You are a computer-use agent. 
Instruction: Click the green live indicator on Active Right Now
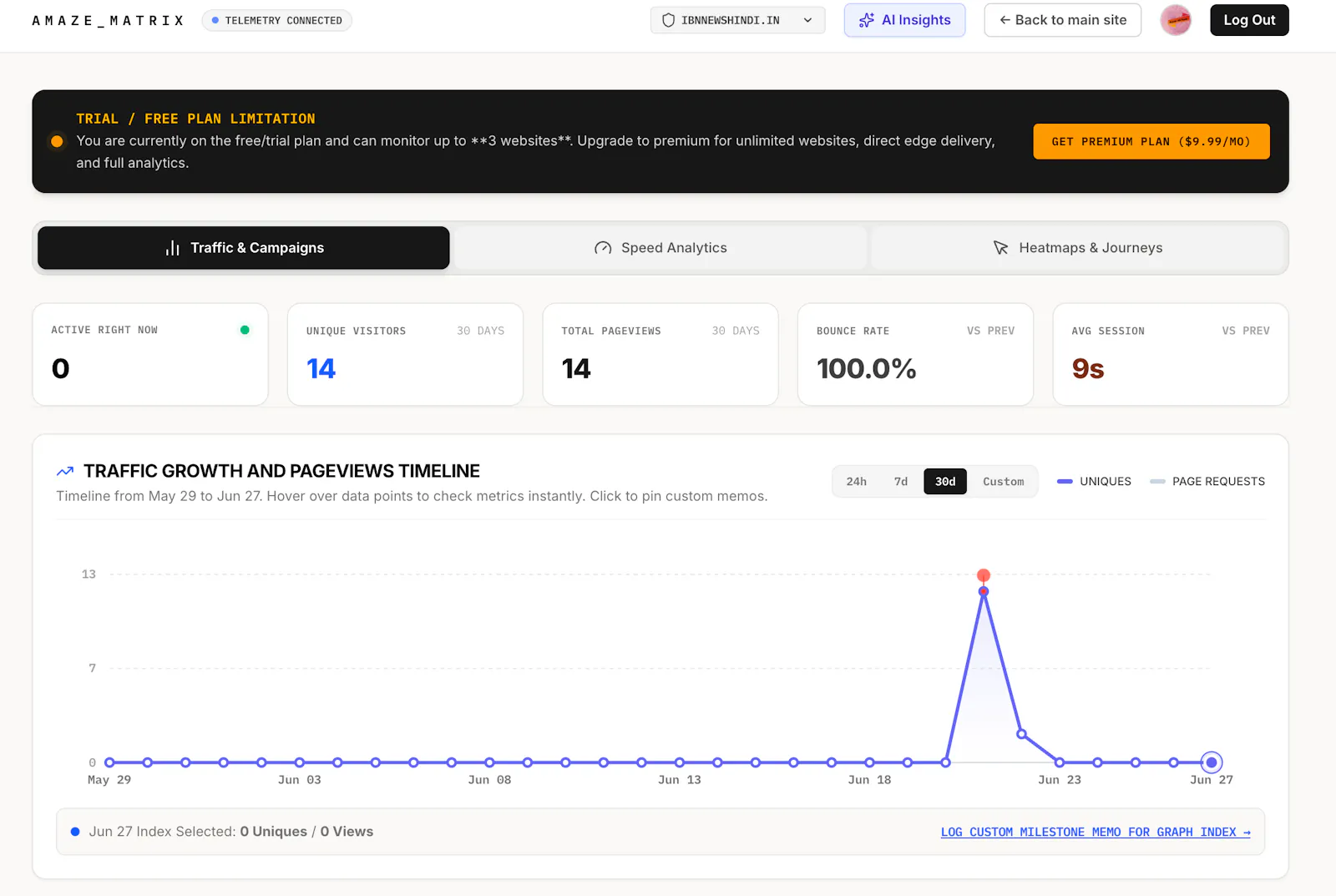pos(245,330)
